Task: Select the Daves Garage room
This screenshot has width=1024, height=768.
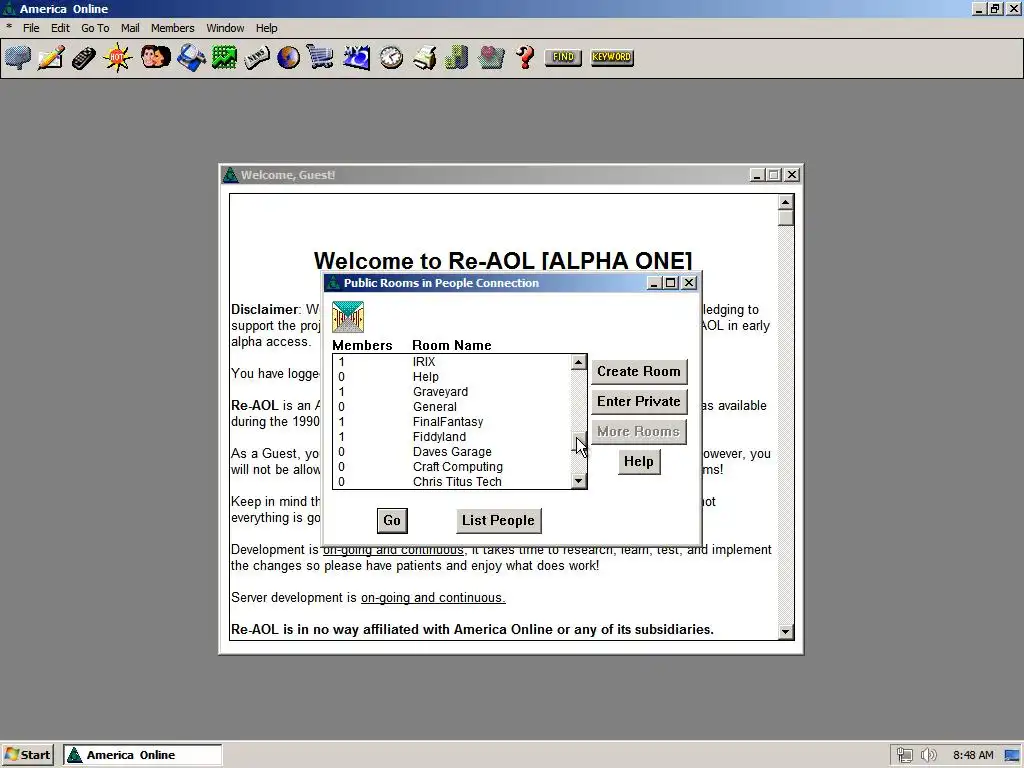Action: (451, 452)
